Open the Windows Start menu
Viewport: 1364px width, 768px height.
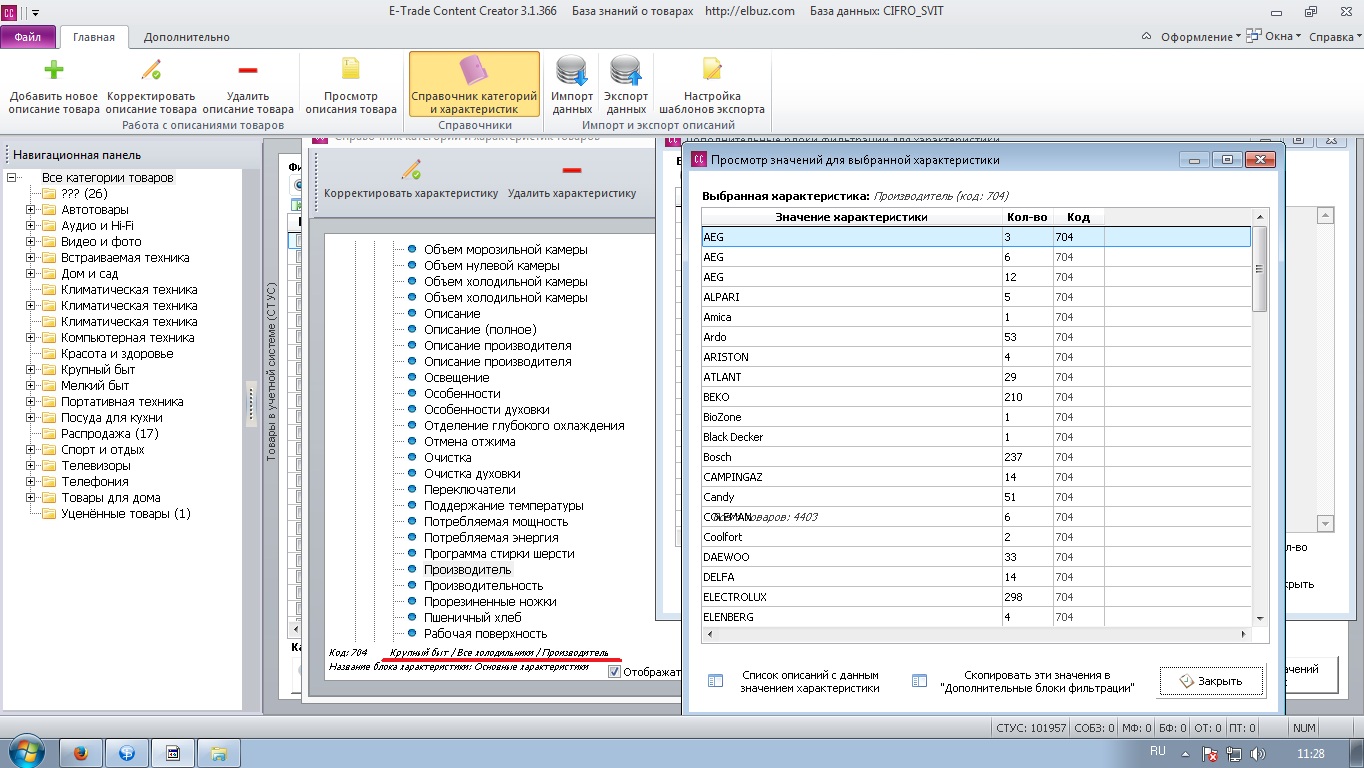(24, 751)
